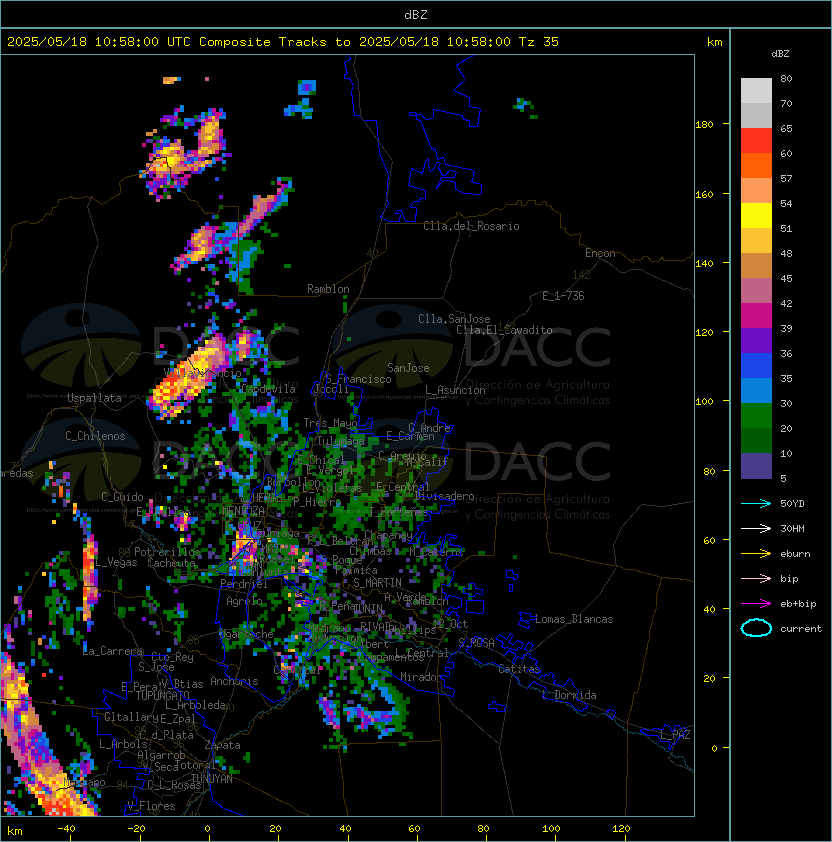Image resolution: width=832 pixels, height=842 pixels.
Task: Click the Encon map label
Action: pos(600,253)
